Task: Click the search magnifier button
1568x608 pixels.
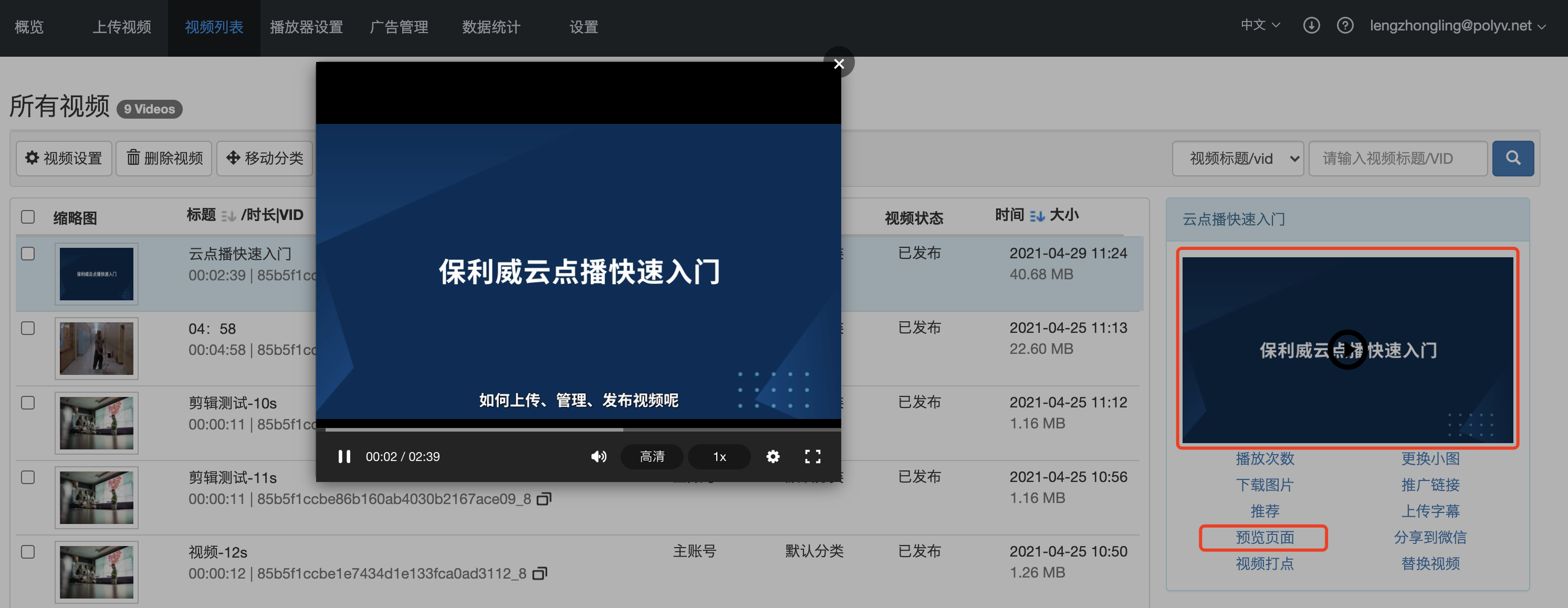Action: [1513, 158]
